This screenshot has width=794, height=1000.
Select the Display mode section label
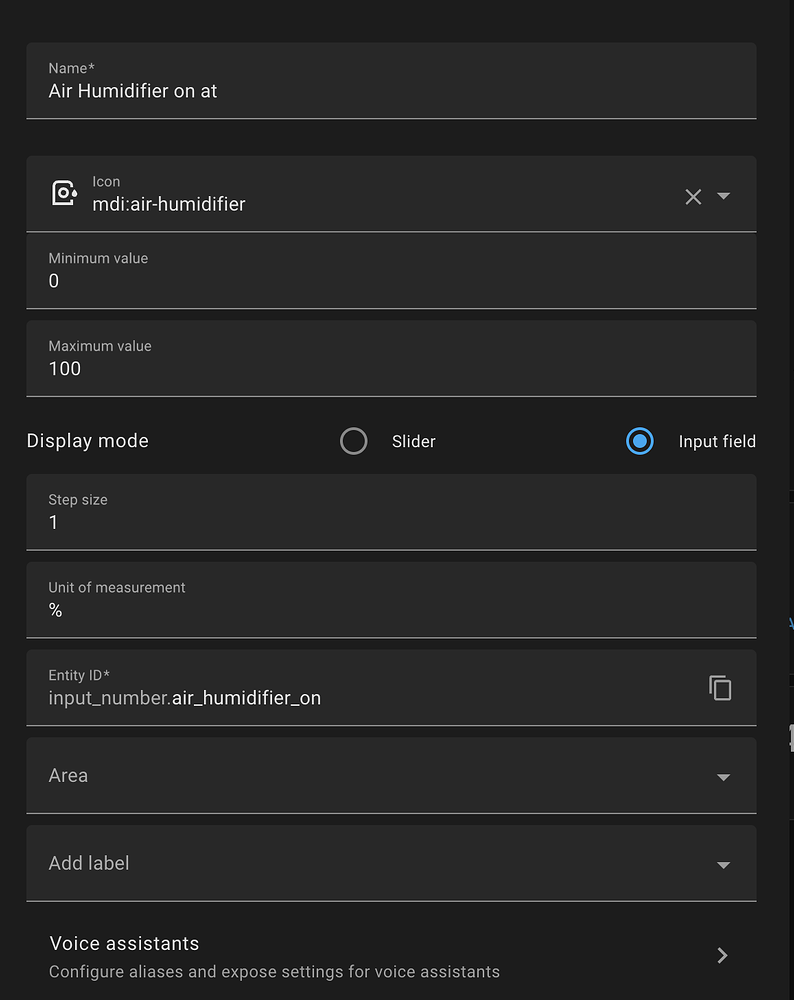pyautogui.click(x=87, y=441)
